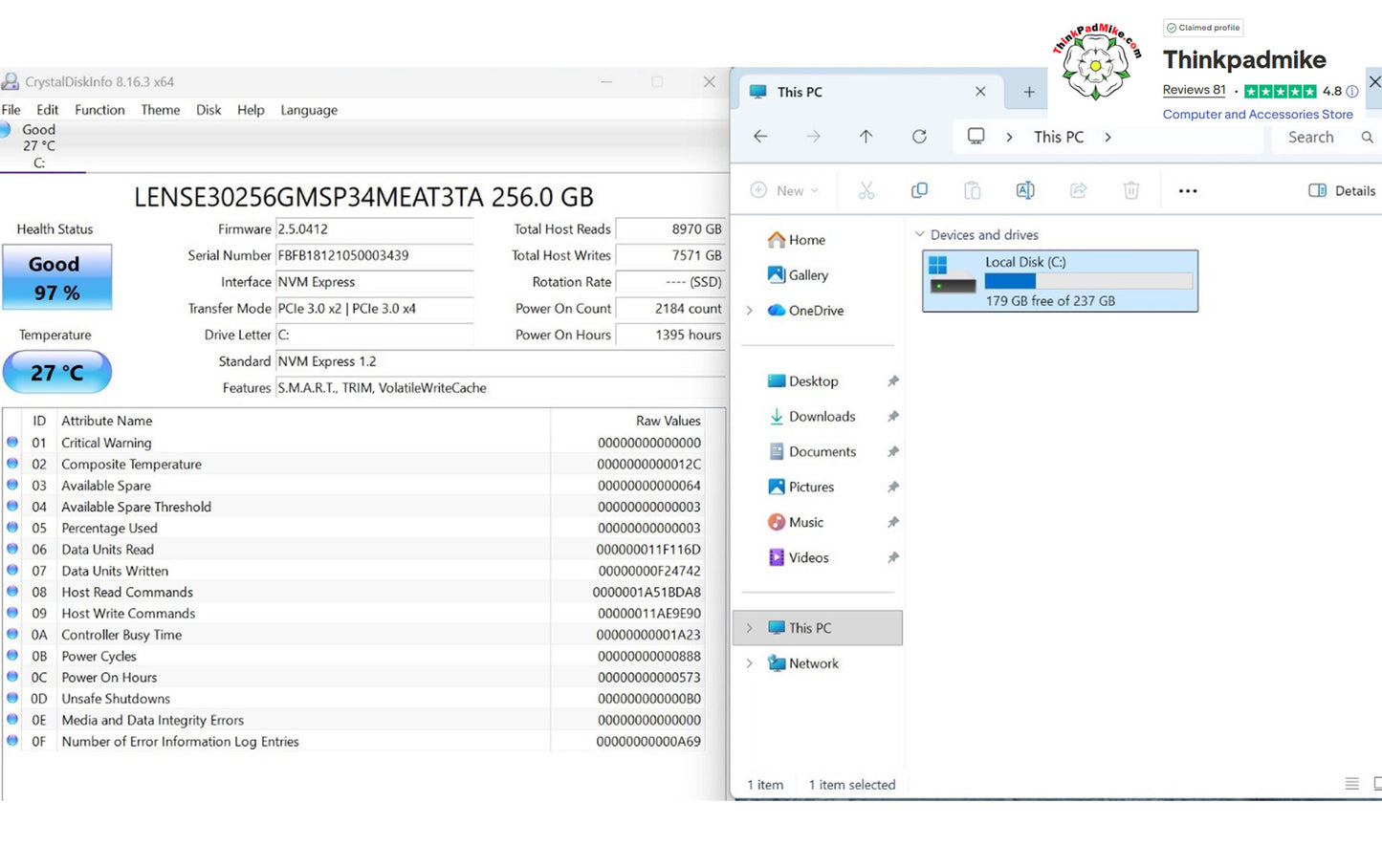Add a new Explorer tab
Viewport: 1382px width, 868px height.
click(1029, 92)
